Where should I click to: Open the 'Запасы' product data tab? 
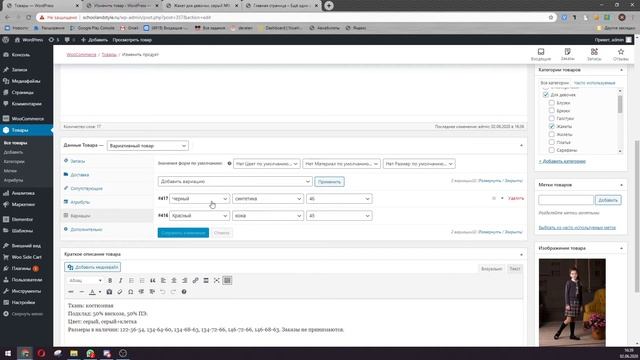77,161
